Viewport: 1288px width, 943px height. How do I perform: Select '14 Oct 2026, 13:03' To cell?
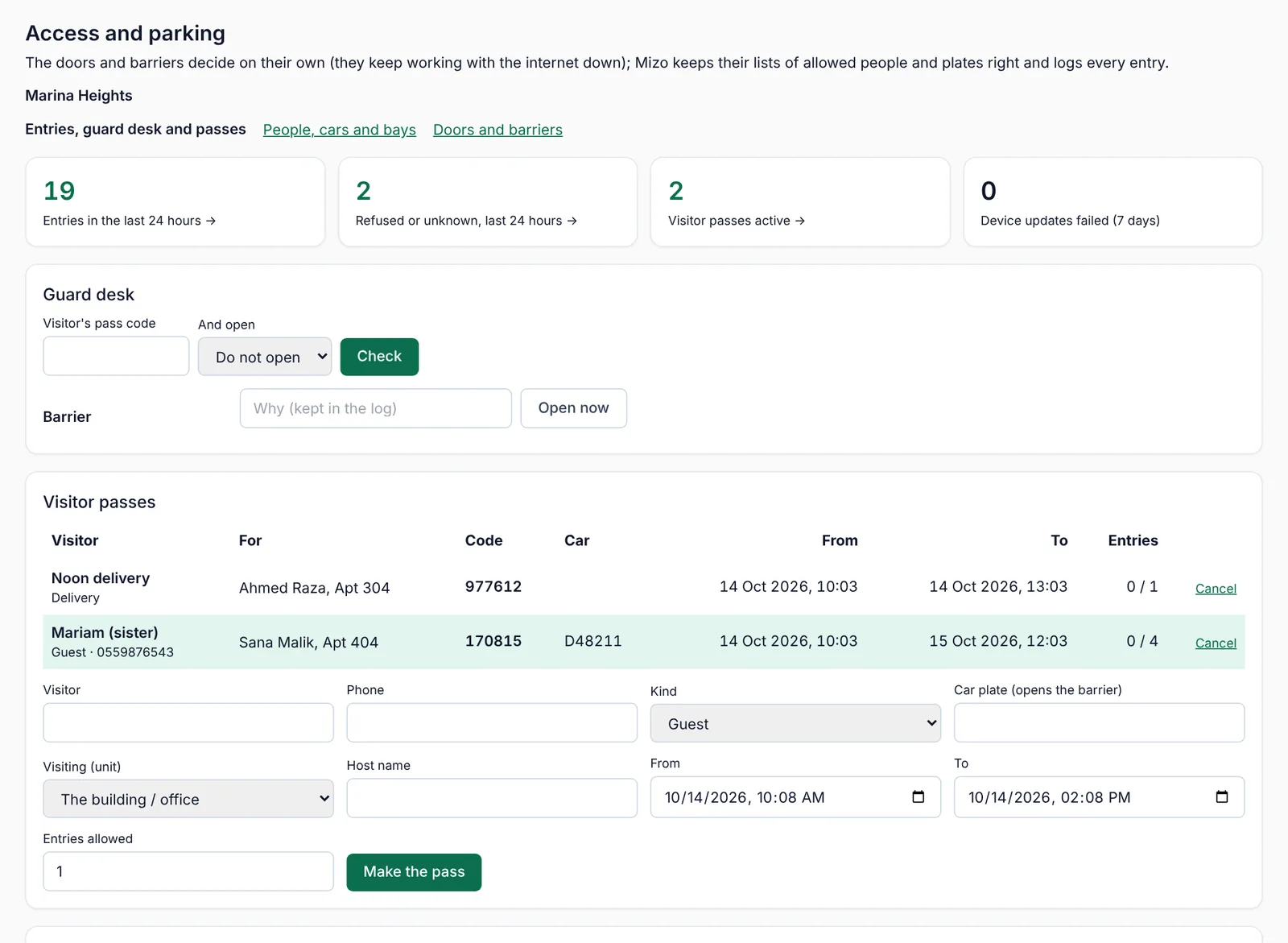pyautogui.click(x=998, y=587)
